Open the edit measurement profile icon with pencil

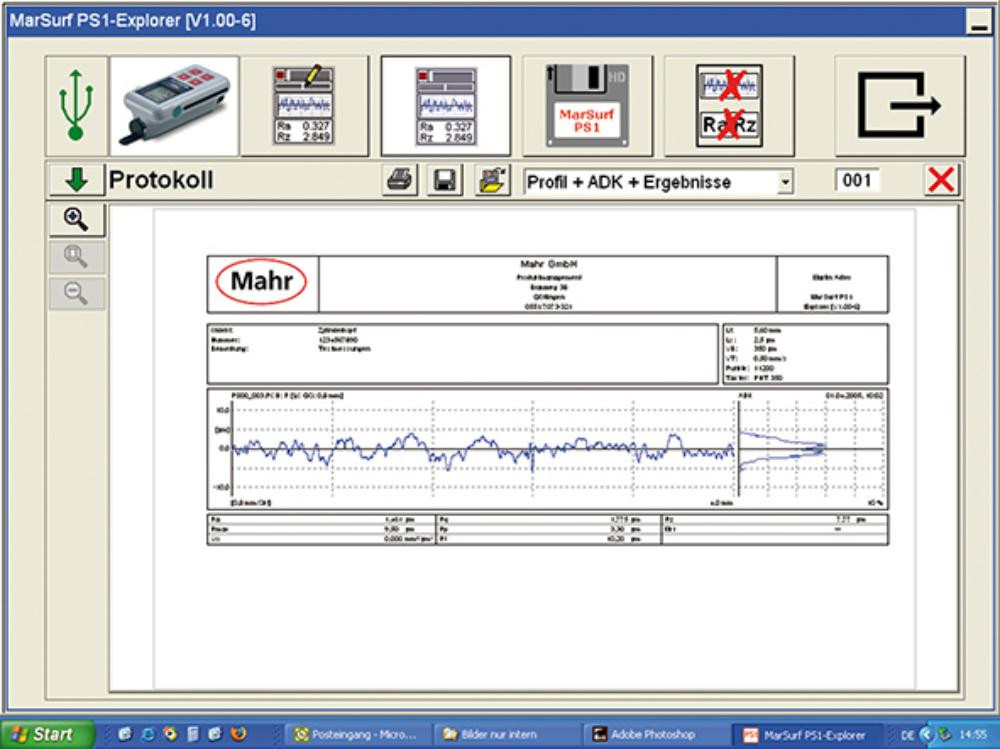click(306, 106)
